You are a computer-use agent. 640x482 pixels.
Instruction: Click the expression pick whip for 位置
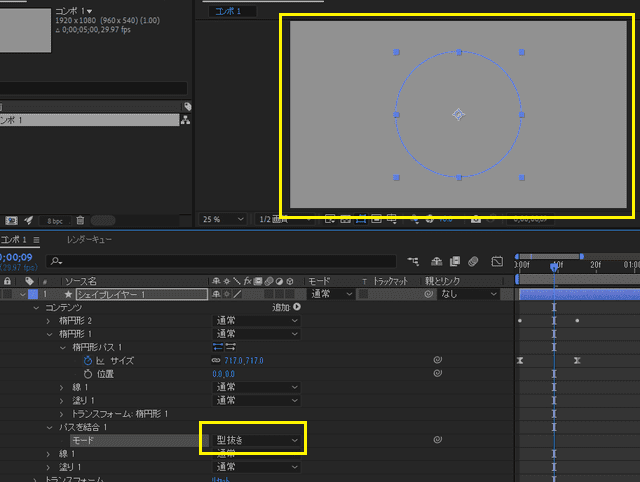pos(438,373)
